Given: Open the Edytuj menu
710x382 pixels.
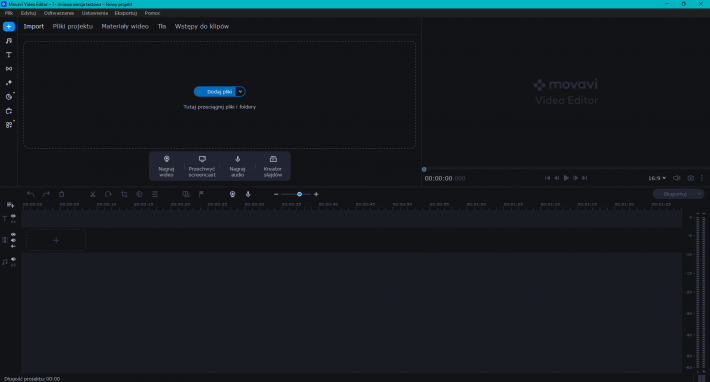Looking at the screenshot, I should pos(28,13).
